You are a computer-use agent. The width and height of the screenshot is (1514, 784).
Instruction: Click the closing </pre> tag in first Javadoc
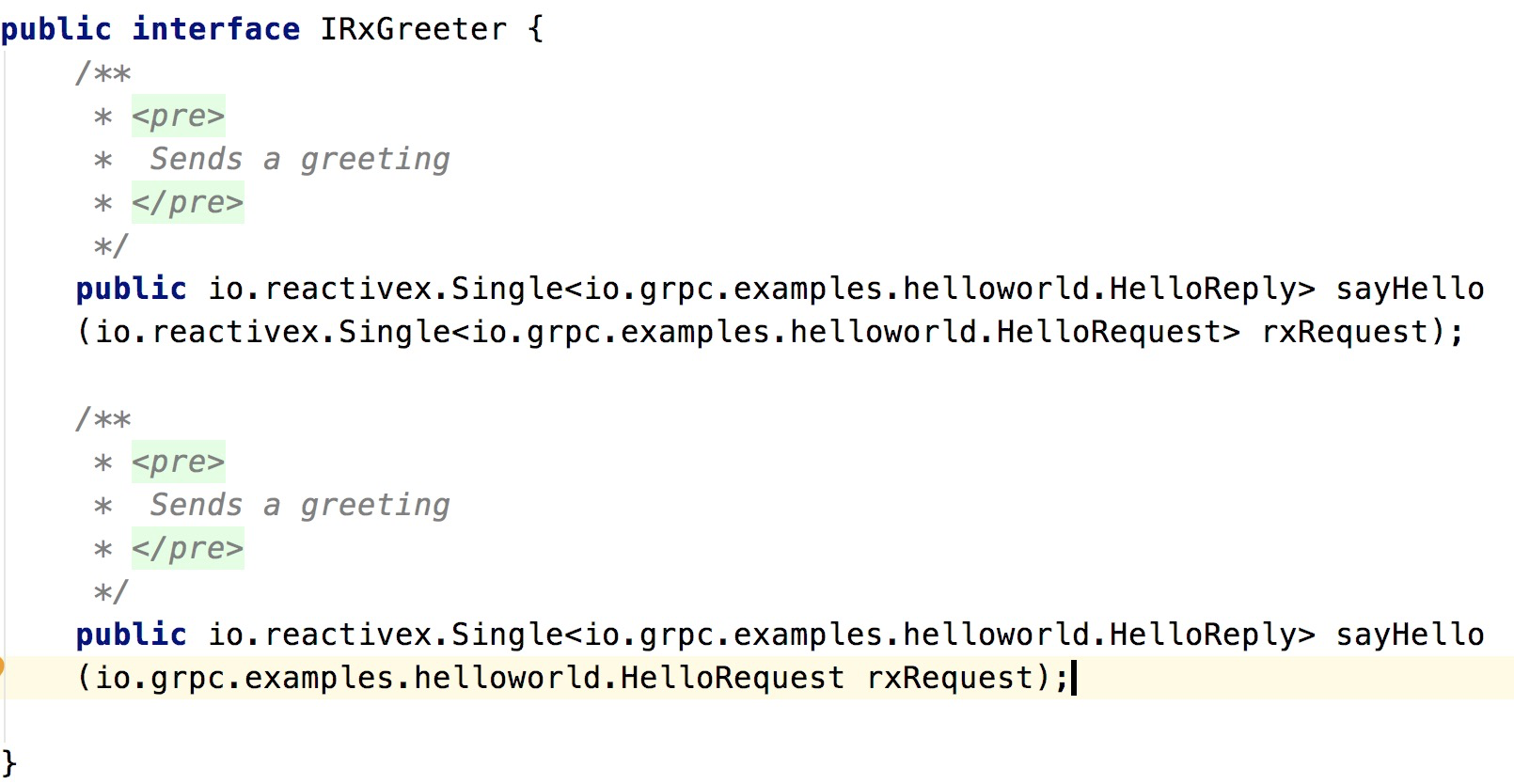(187, 202)
